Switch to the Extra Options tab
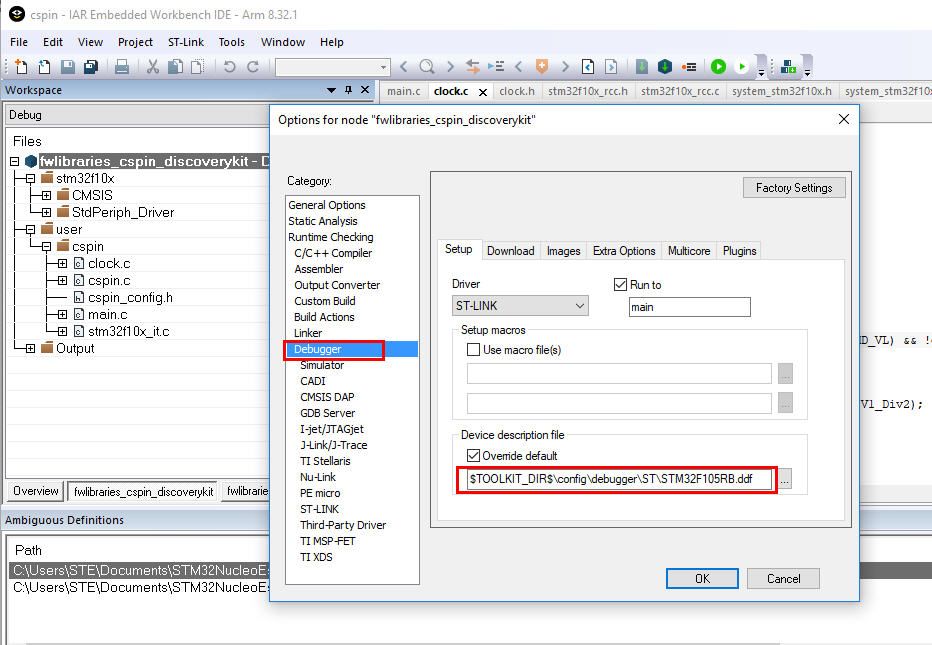Image resolution: width=932 pixels, height=645 pixels. click(x=624, y=251)
